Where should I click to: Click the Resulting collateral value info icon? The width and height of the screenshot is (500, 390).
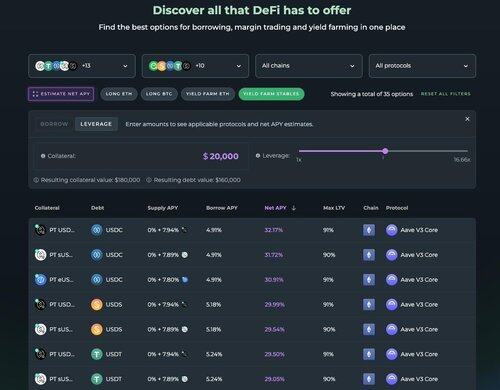click(x=36, y=180)
